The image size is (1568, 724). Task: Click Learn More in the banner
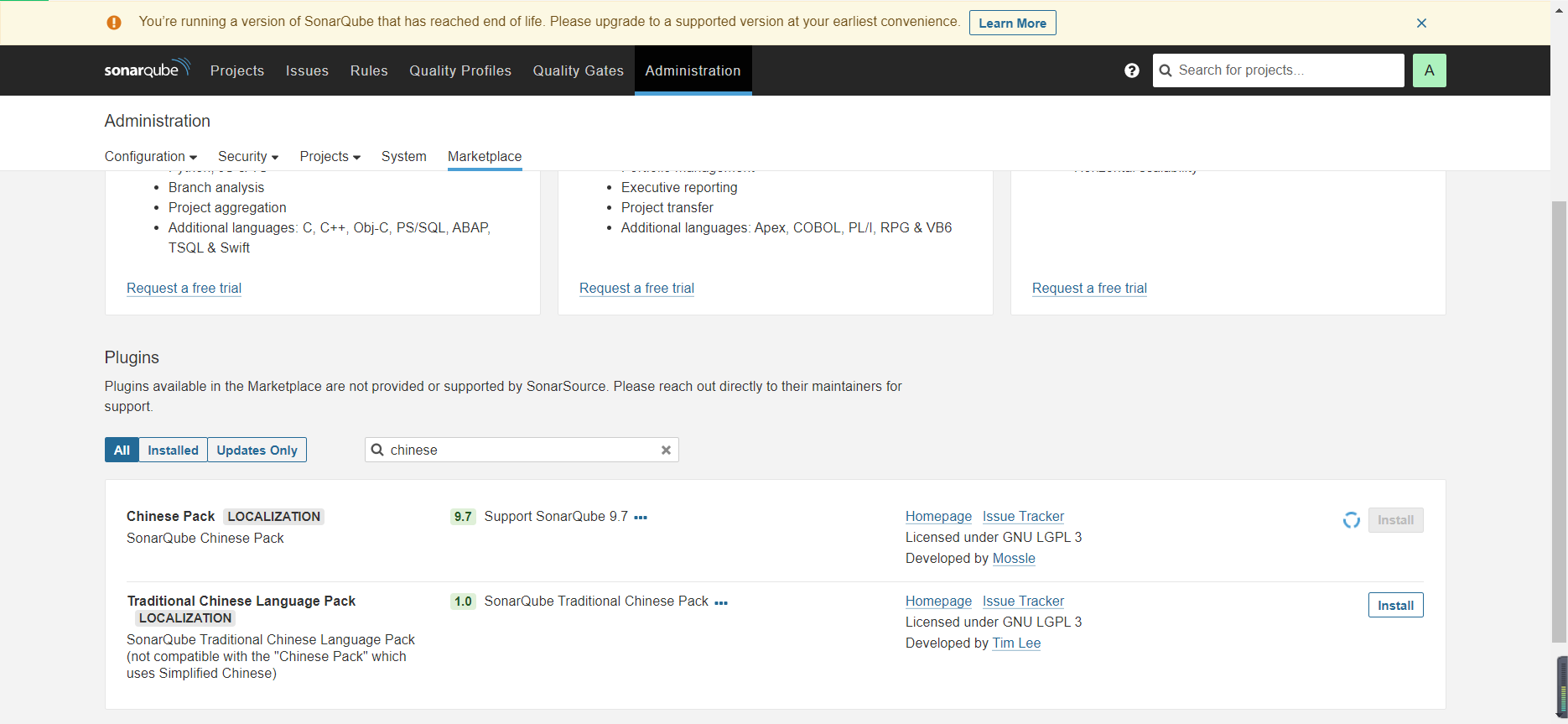click(1012, 23)
